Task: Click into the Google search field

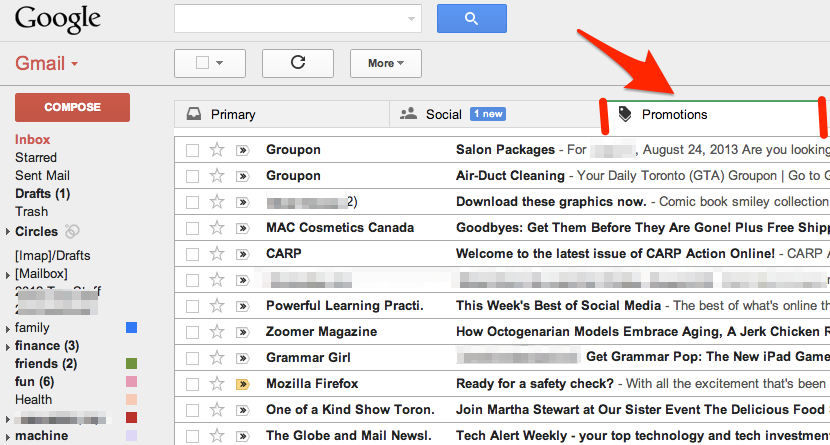Action: 288,18
